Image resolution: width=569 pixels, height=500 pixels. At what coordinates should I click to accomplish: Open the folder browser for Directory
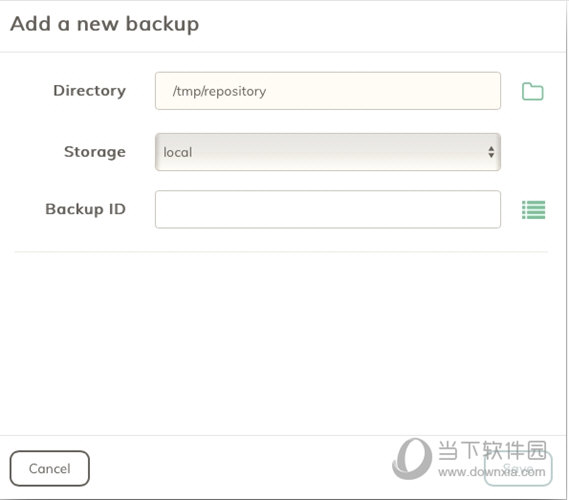tap(532, 91)
